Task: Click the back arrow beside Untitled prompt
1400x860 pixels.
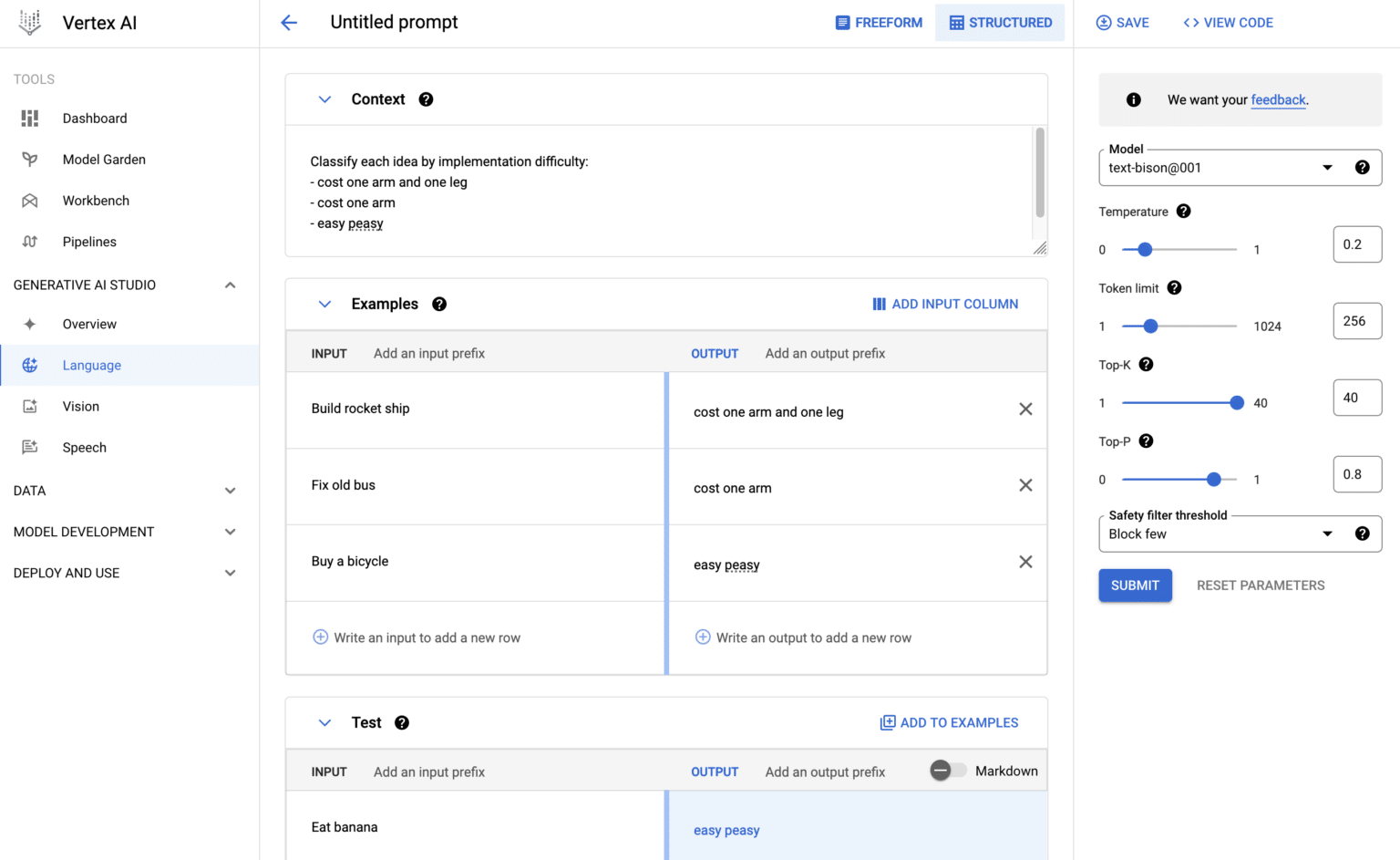Action: (x=289, y=23)
